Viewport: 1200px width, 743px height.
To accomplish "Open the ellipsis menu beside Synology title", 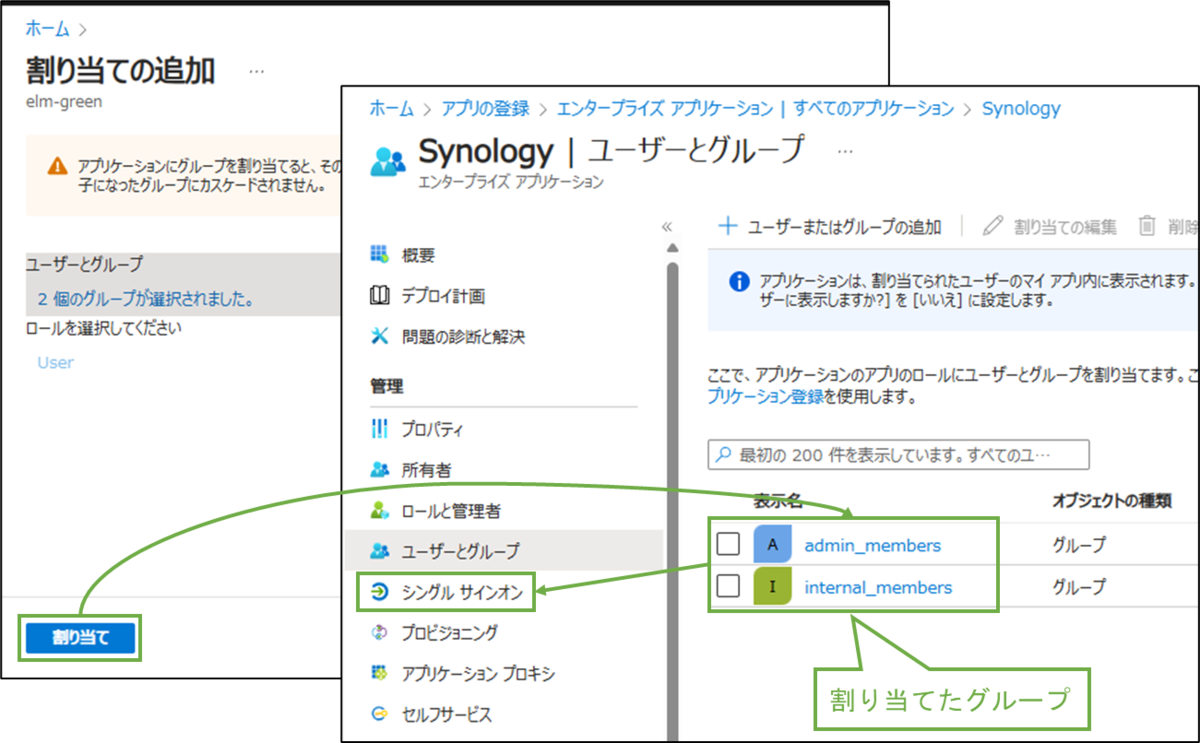I will [x=845, y=151].
